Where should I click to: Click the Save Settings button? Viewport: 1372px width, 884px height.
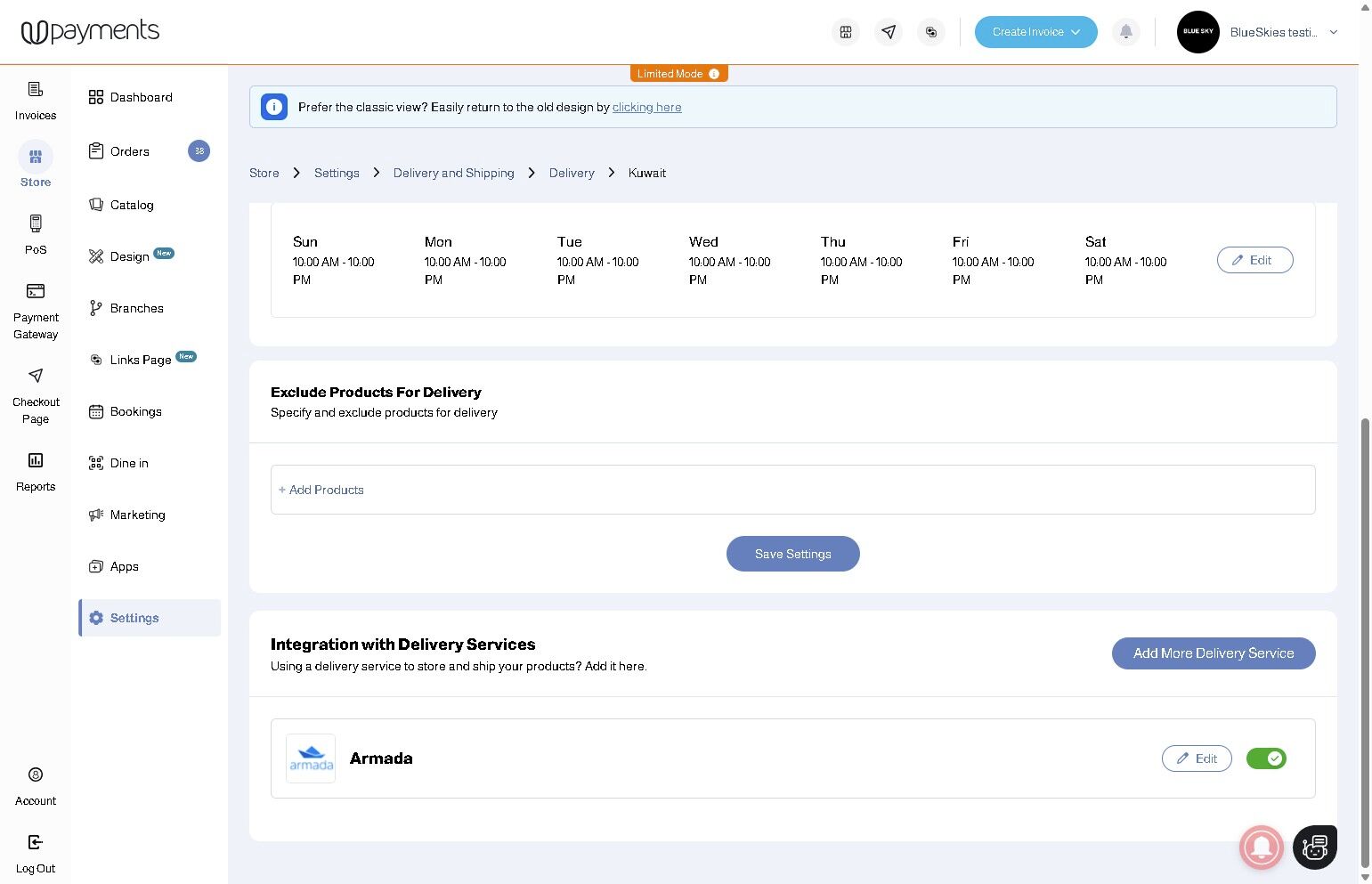(x=792, y=554)
